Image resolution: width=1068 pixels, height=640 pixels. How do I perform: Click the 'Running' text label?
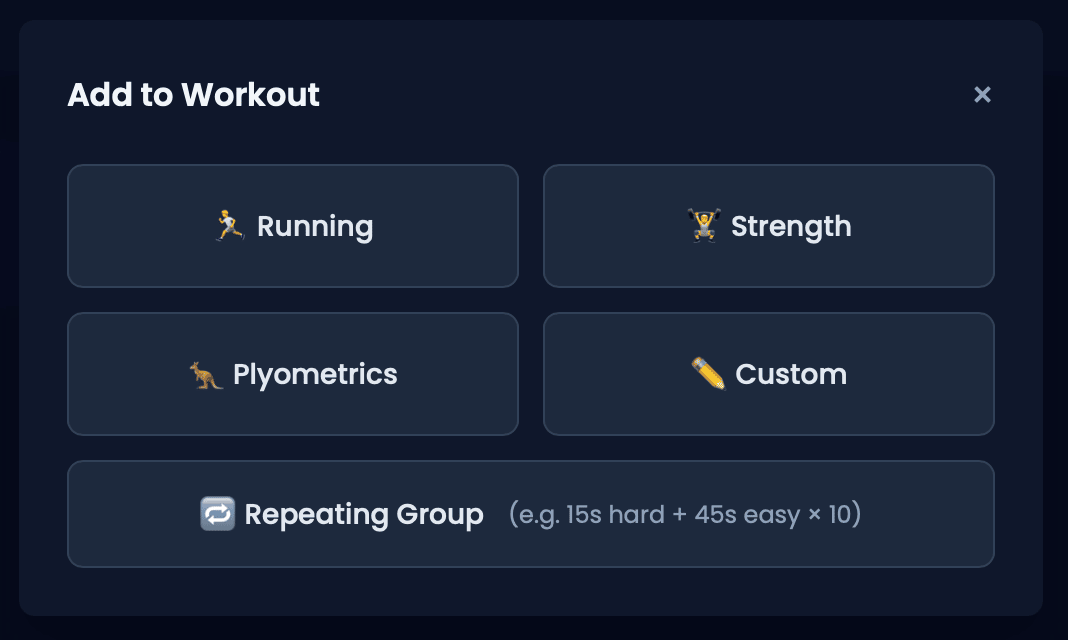click(x=315, y=227)
